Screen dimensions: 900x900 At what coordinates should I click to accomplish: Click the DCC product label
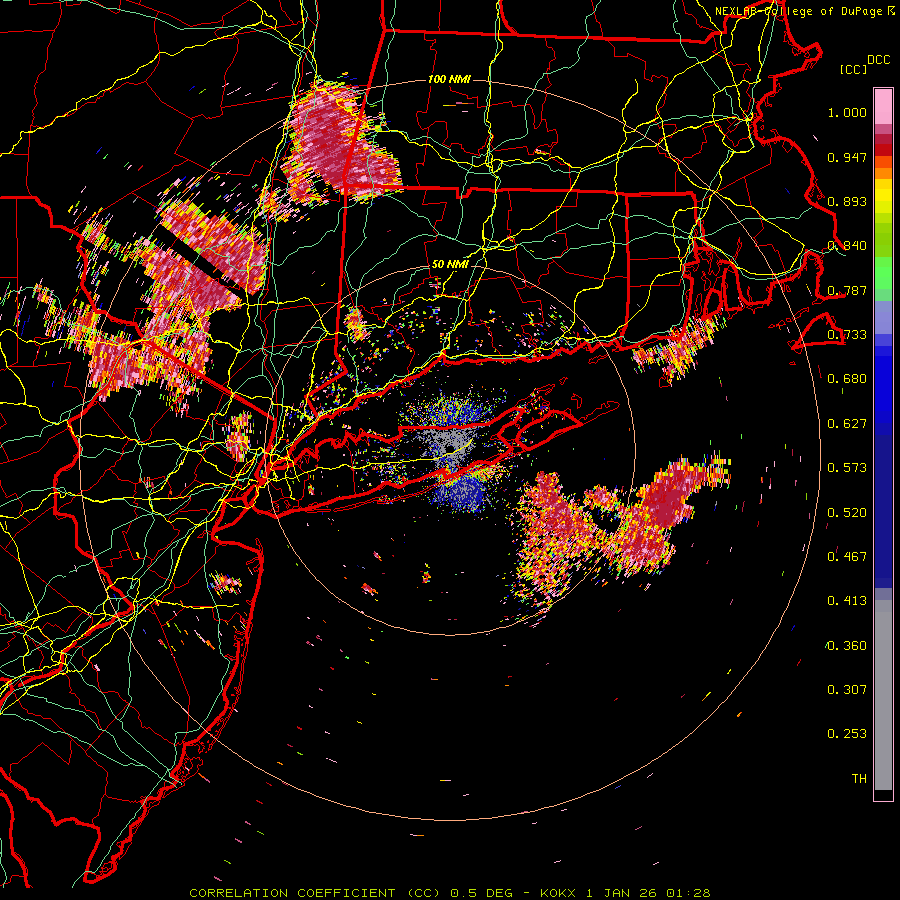click(878, 59)
